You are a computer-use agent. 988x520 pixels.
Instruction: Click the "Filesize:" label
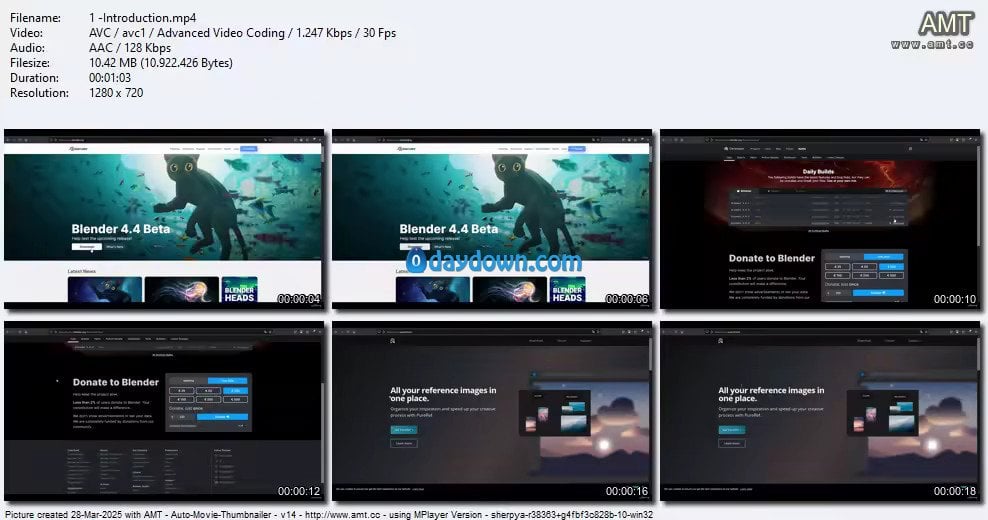coord(32,63)
